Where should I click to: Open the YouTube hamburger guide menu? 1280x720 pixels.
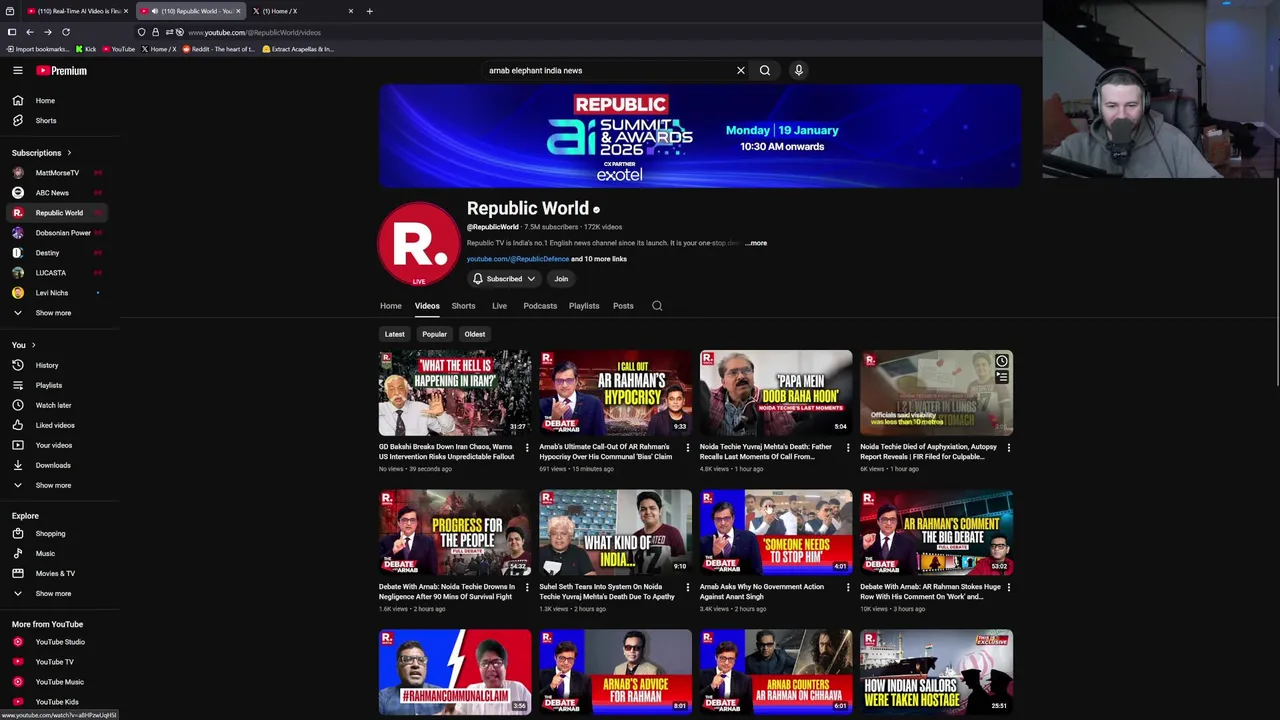pos(17,70)
